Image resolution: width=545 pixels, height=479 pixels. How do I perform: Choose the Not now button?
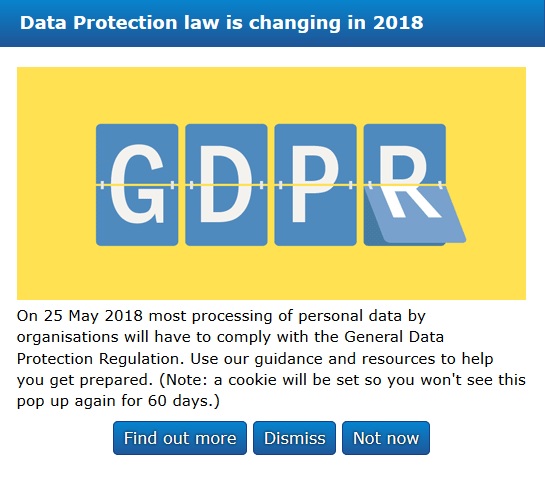click(386, 438)
